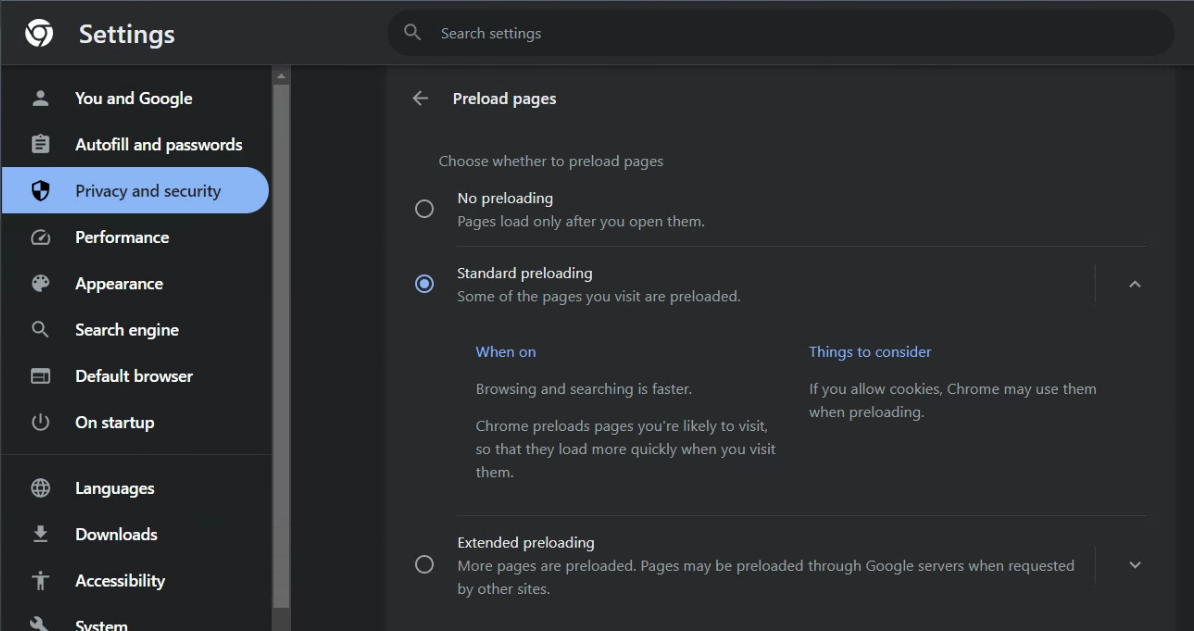The height and width of the screenshot is (631, 1194).
Task: Click the window icon for Default browser
Action: click(40, 376)
